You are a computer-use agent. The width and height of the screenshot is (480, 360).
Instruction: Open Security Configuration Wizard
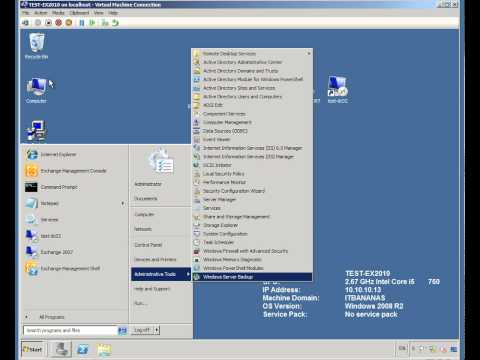click(252, 191)
